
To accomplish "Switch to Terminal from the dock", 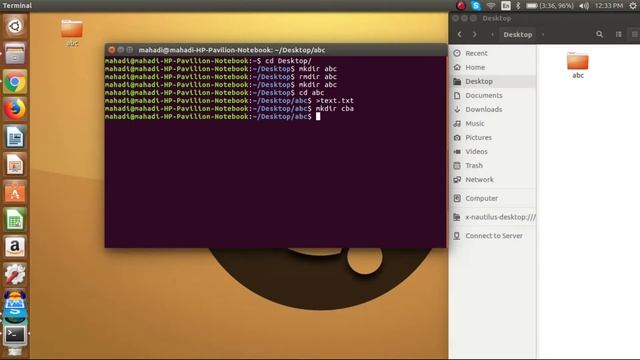I will 15,335.
